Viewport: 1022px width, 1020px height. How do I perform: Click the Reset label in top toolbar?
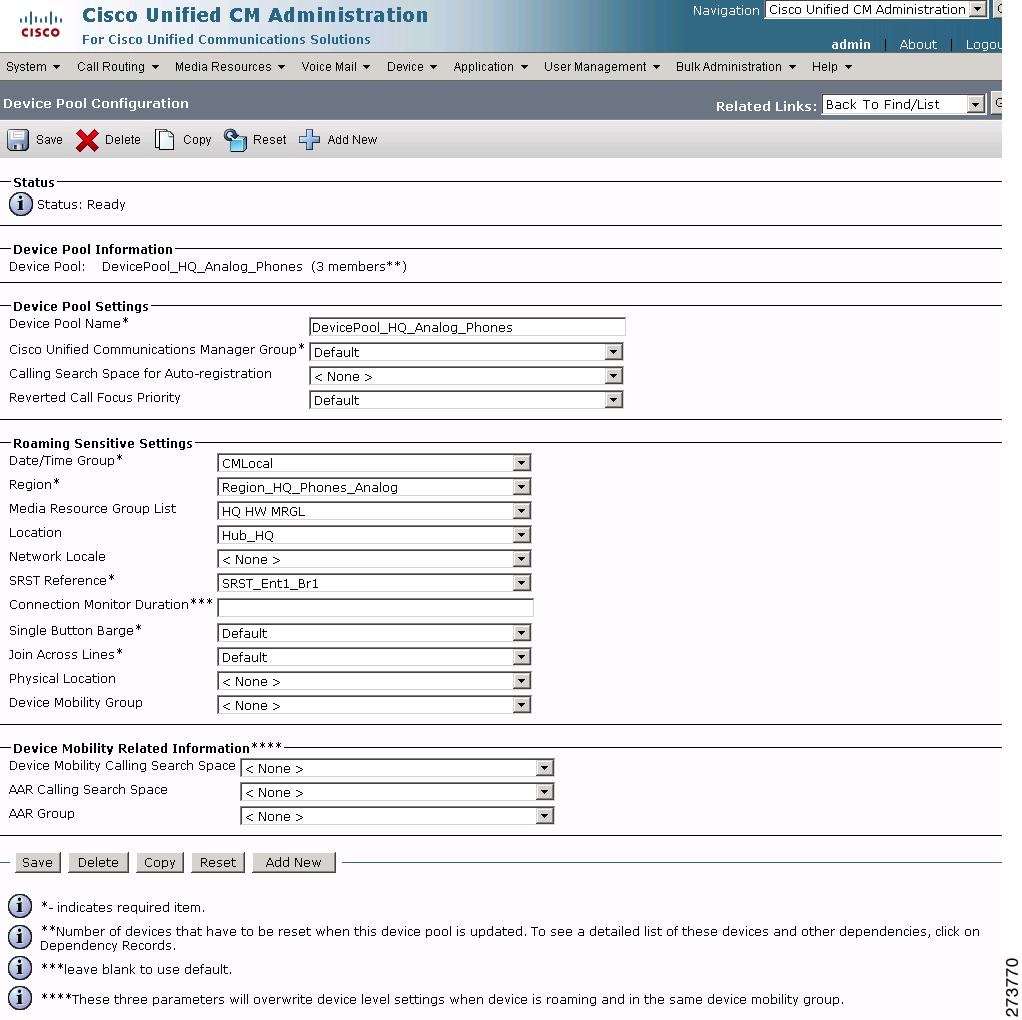[269, 139]
